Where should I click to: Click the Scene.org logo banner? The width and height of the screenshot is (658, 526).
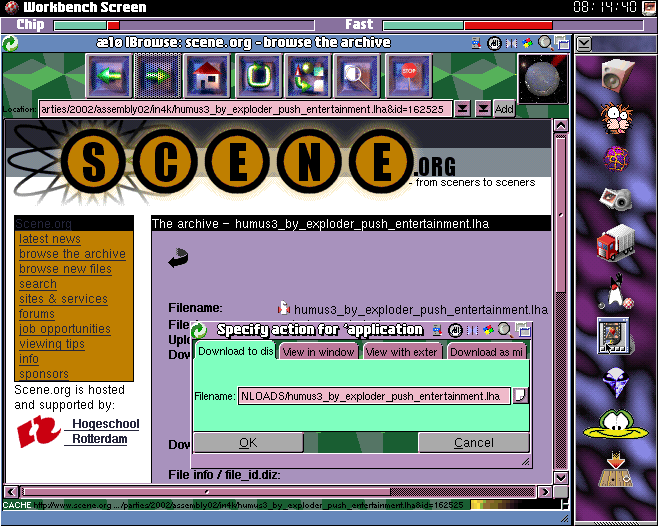[x=277, y=163]
